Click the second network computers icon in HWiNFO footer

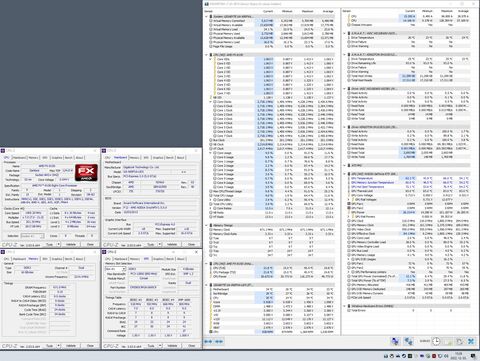(408, 341)
